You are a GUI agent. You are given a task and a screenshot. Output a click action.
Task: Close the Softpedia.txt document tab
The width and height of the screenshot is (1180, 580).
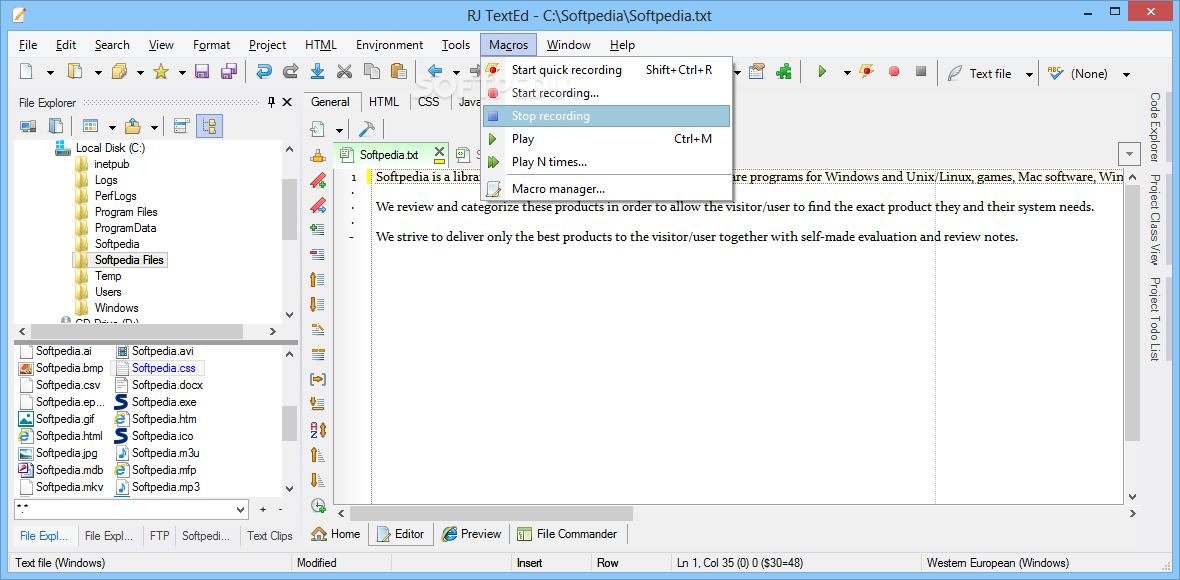pyautogui.click(x=439, y=152)
